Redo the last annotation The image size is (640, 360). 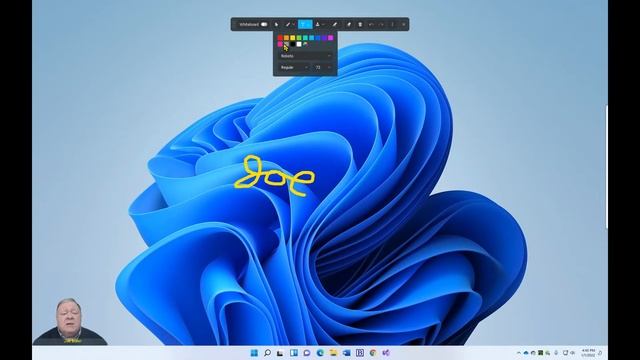point(381,24)
